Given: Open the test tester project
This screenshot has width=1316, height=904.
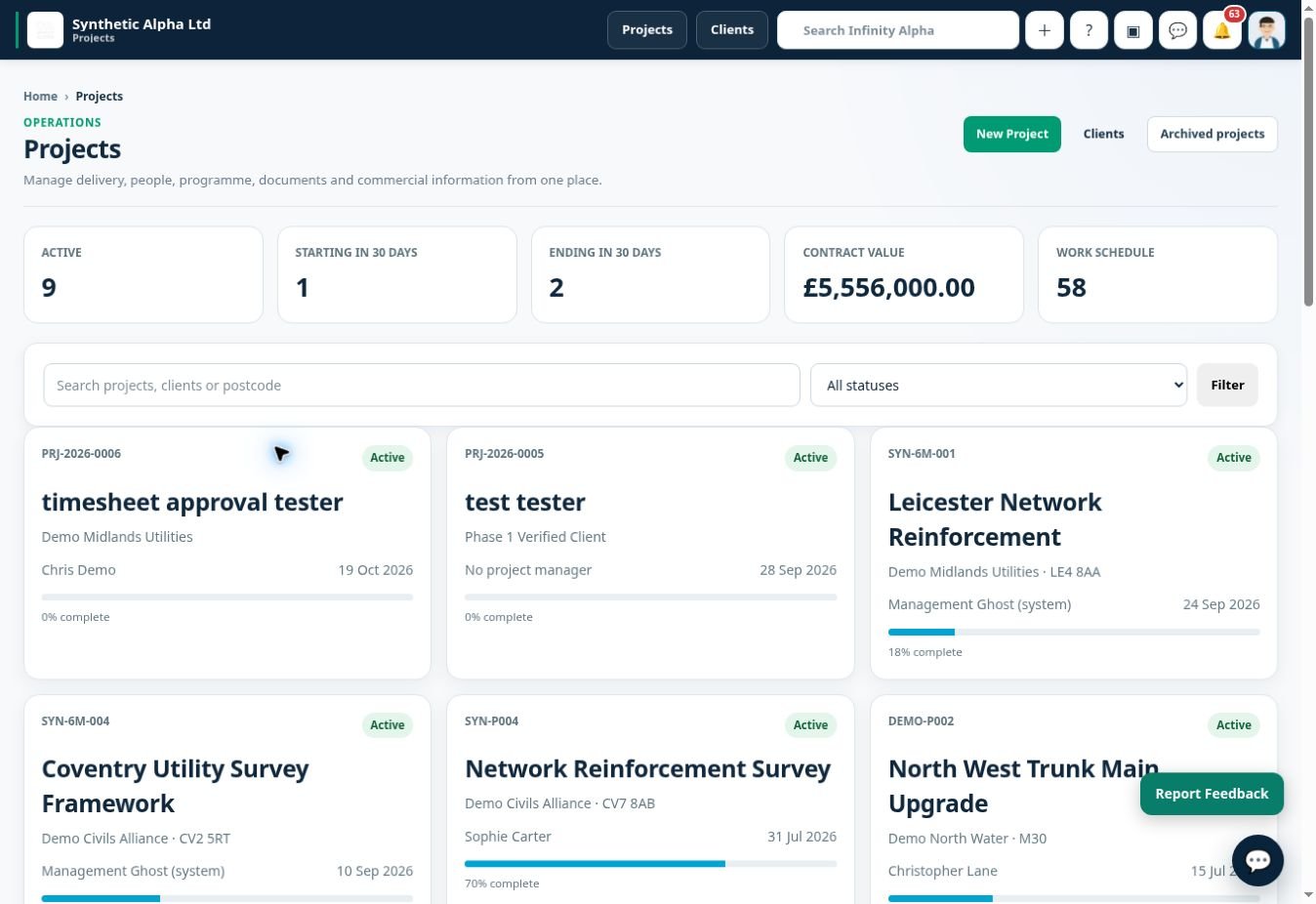Looking at the screenshot, I should tap(525, 502).
